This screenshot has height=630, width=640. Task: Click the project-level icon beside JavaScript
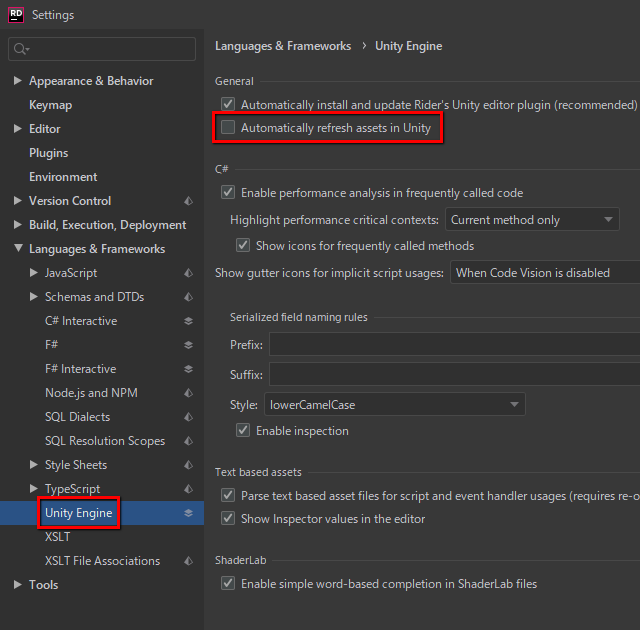(x=188, y=273)
